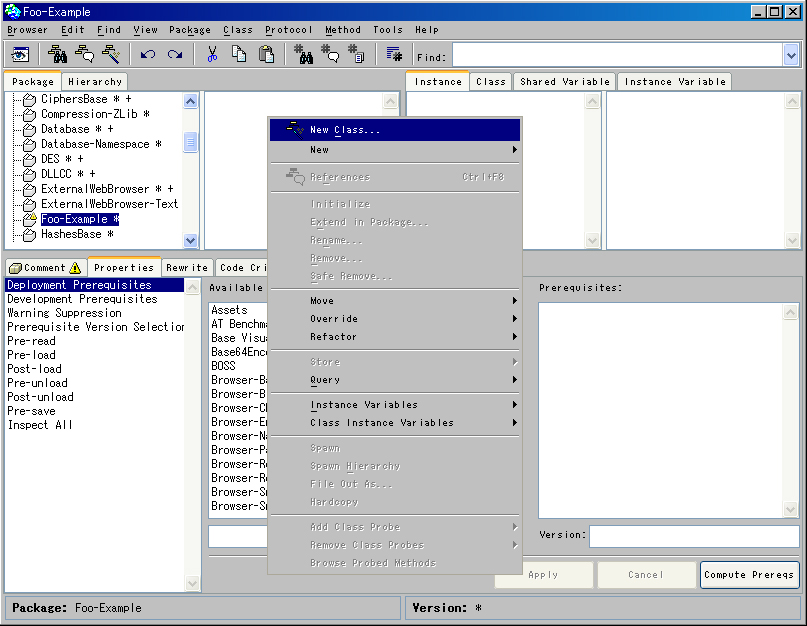Click the Compression-ZLib package icon
The height and width of the screenshot is (626, 807).
coord(29,114)
